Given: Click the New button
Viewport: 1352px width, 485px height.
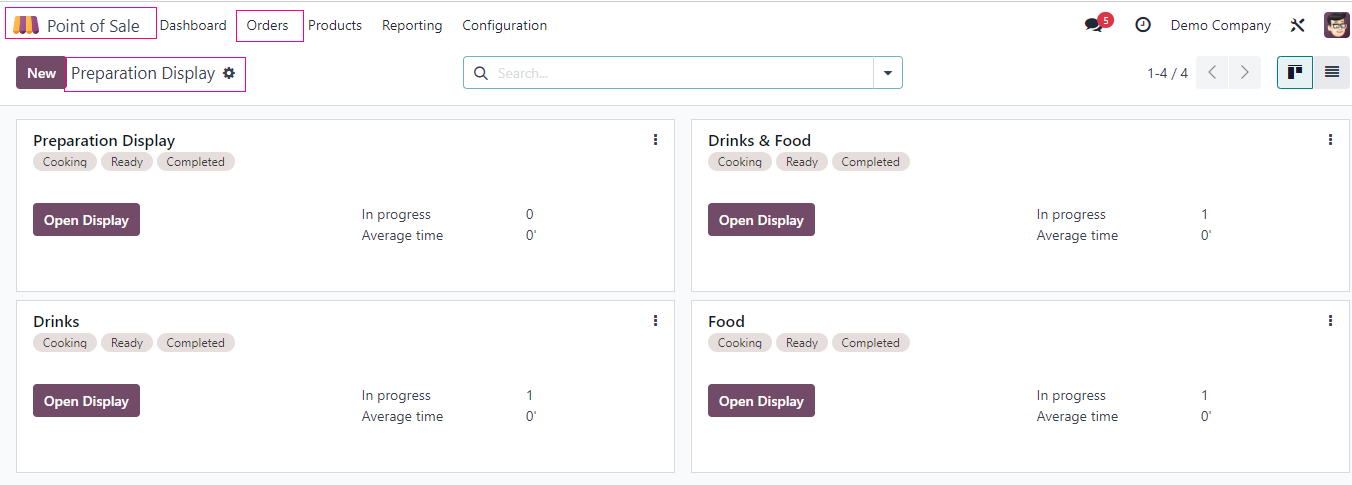Looking at the screenshot, I should [41, 73].
